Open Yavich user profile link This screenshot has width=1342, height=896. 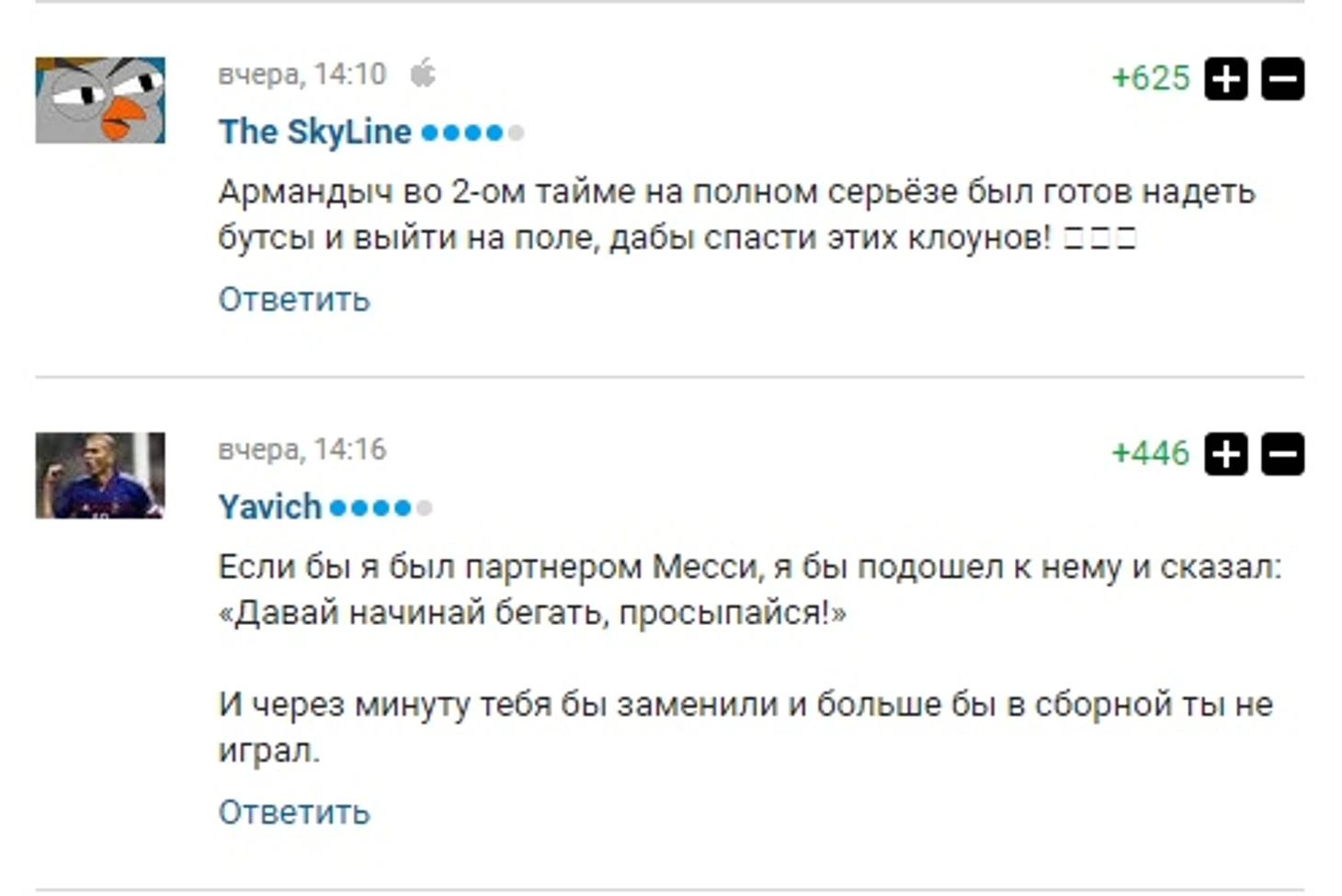pos(269,506)
